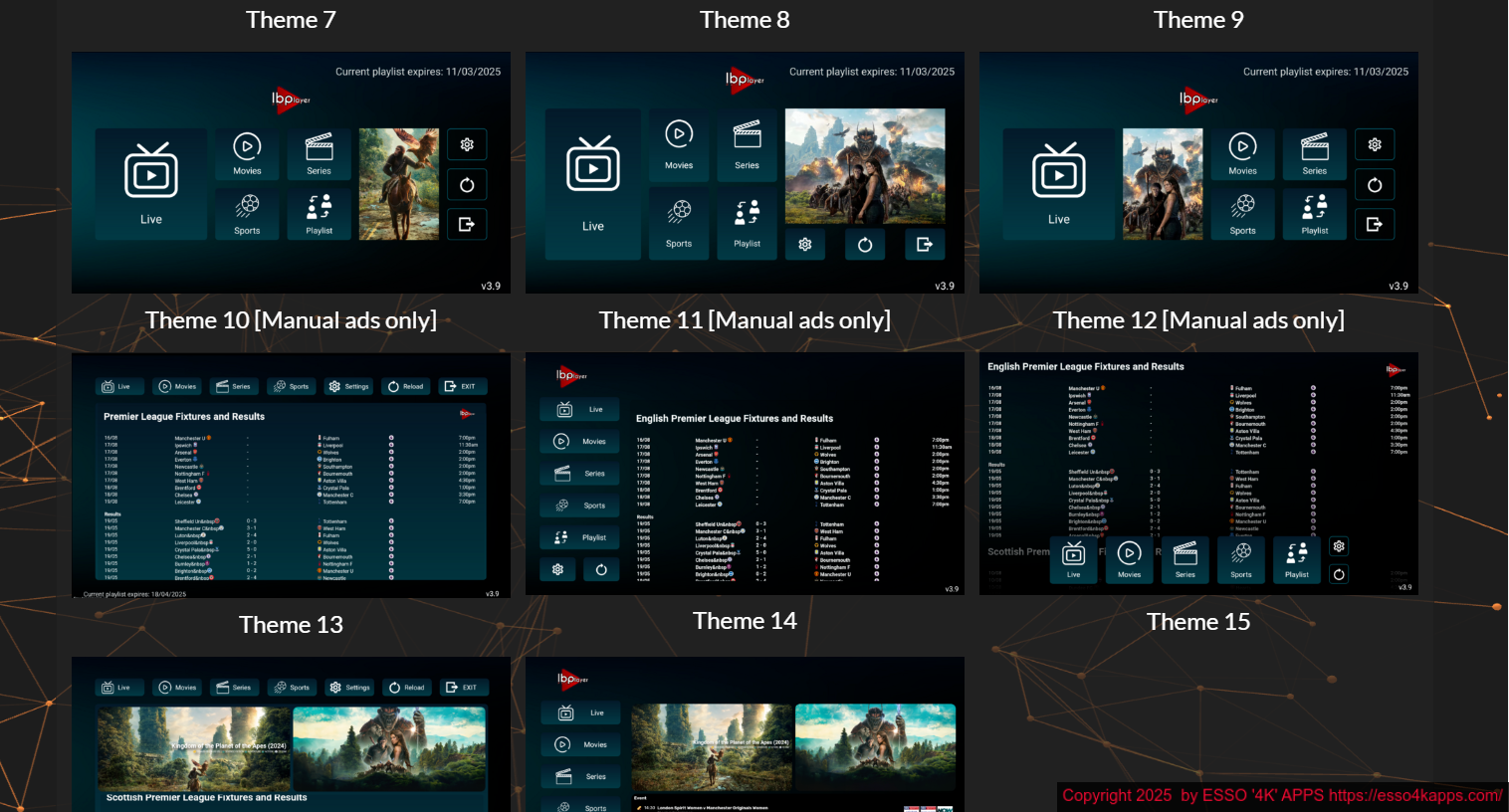
Task: Click the Live TV tile in Theme 7
Action: click(151, 184)
